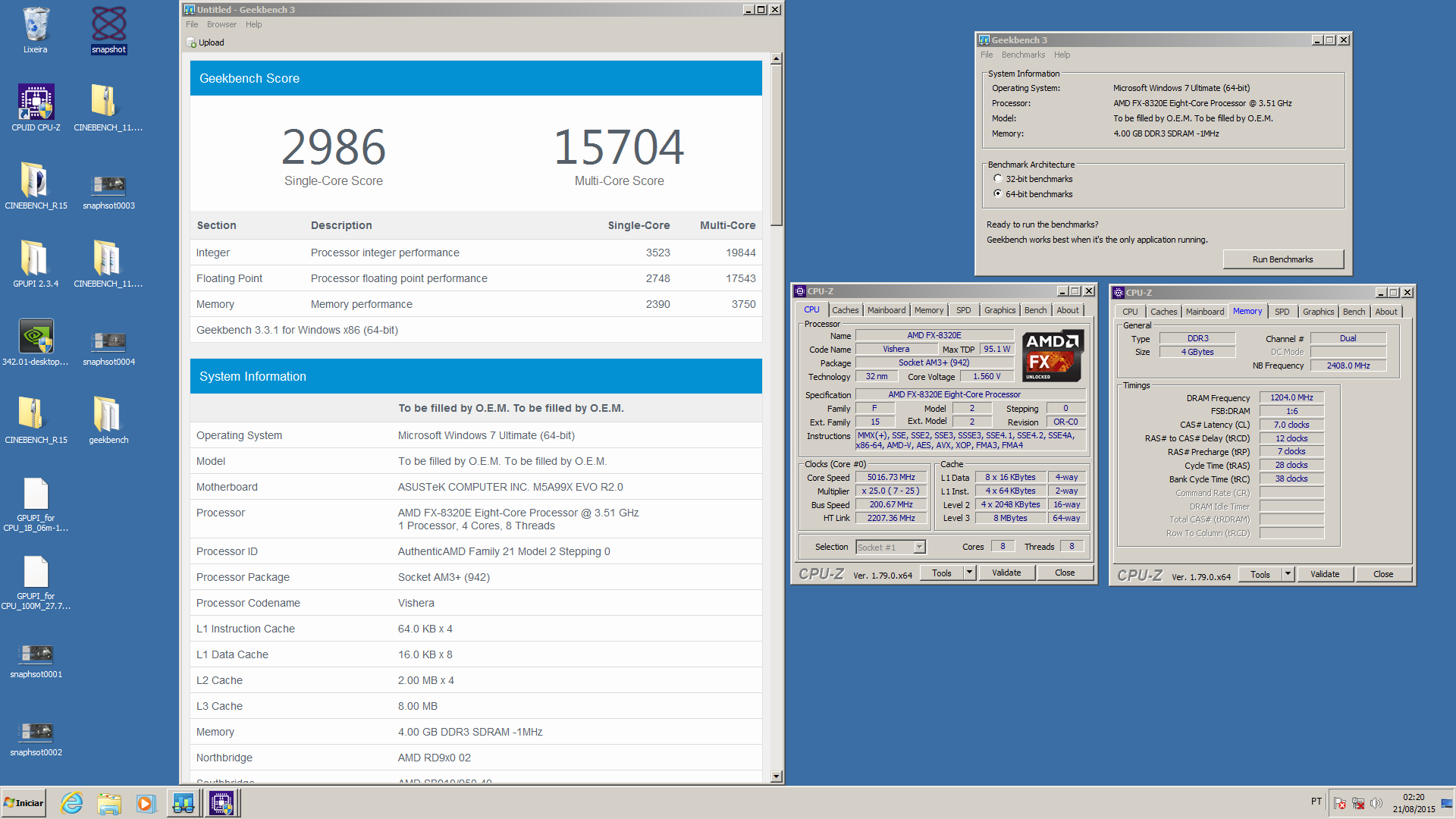Open Windows Media Player from the taskbar
Screen dimensions: 1456x819
click(146, 803)
